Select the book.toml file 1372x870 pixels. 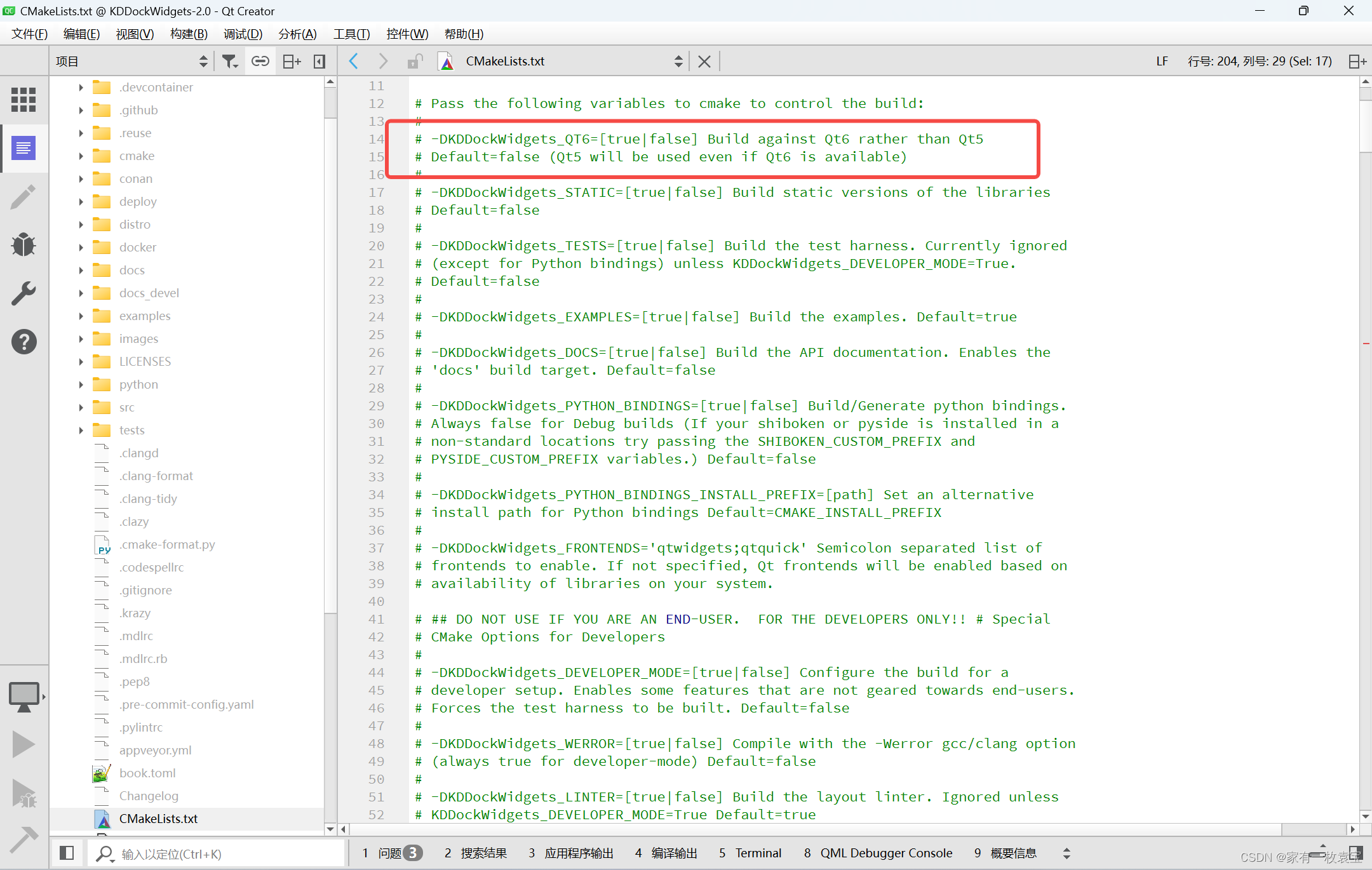147,773
